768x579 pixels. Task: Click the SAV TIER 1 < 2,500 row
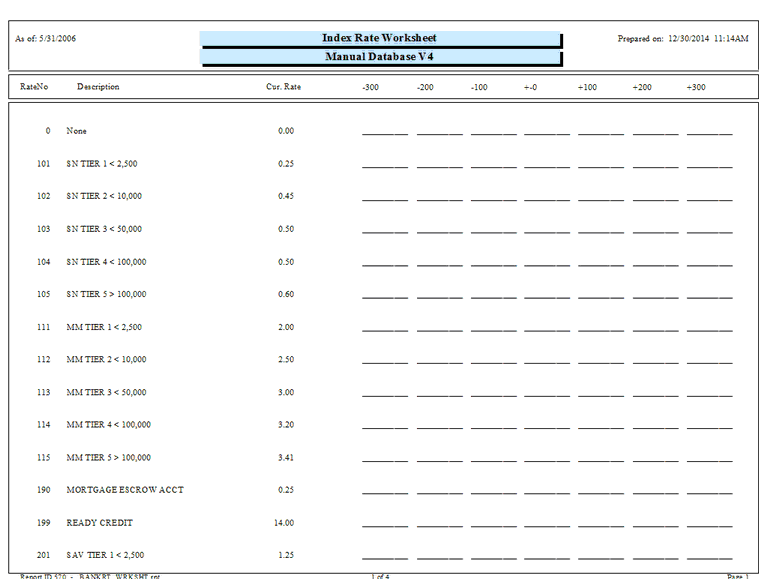pyautogui.click(x=105, y=555)
